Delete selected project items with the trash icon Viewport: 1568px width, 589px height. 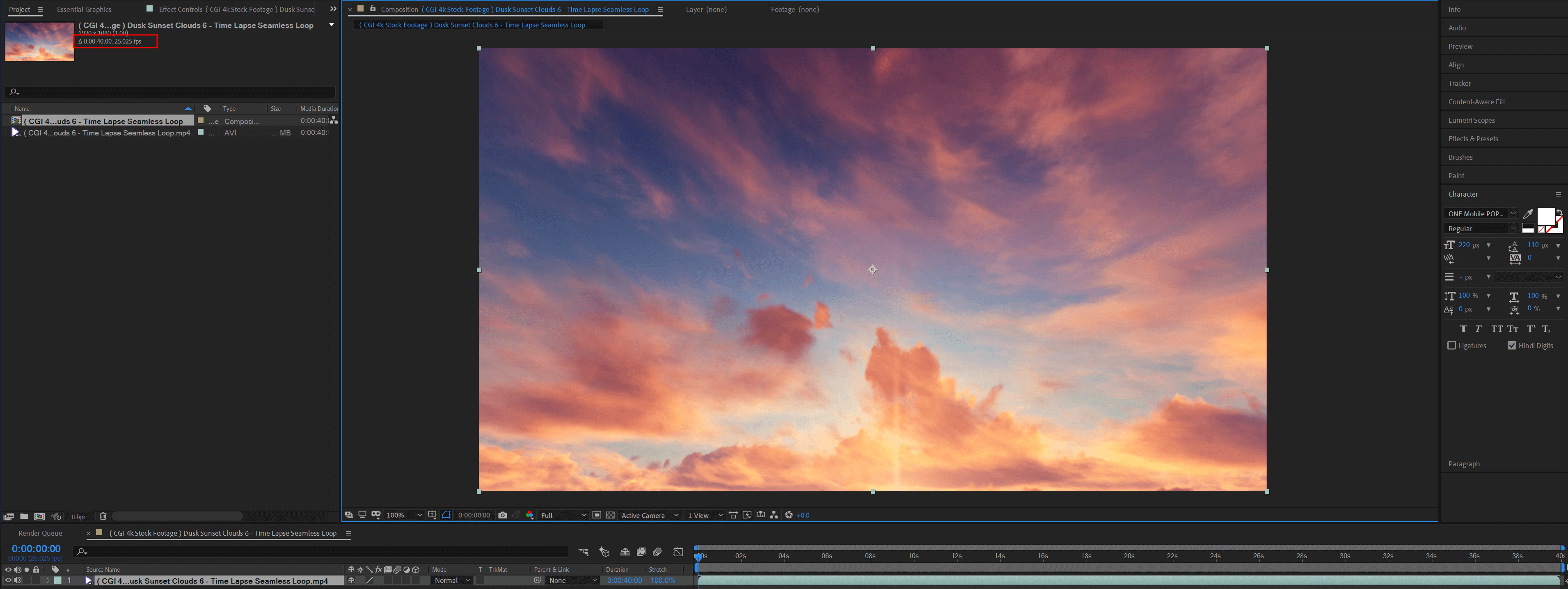(x=103, y=516)
